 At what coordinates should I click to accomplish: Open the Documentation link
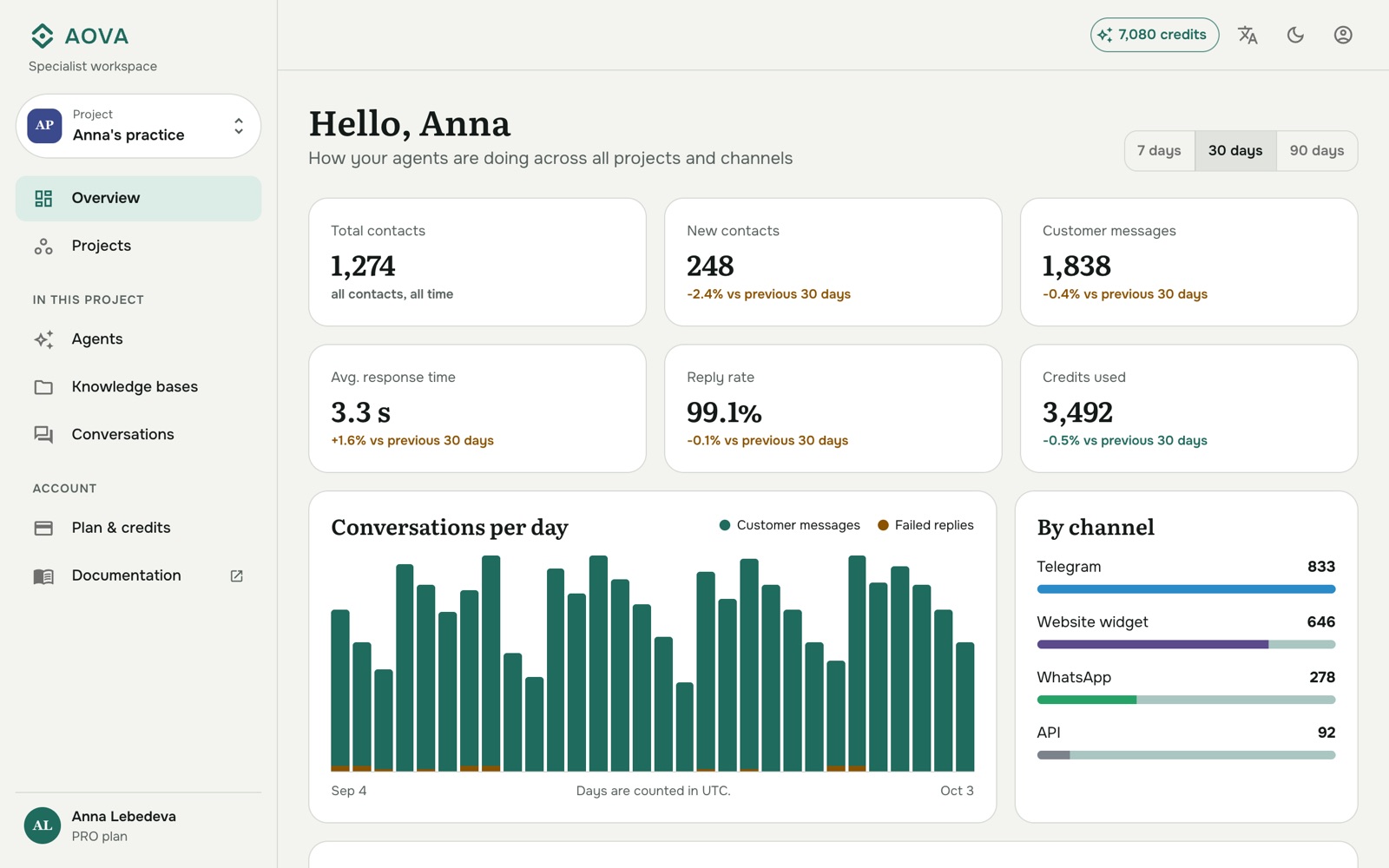tap(138, 575)
